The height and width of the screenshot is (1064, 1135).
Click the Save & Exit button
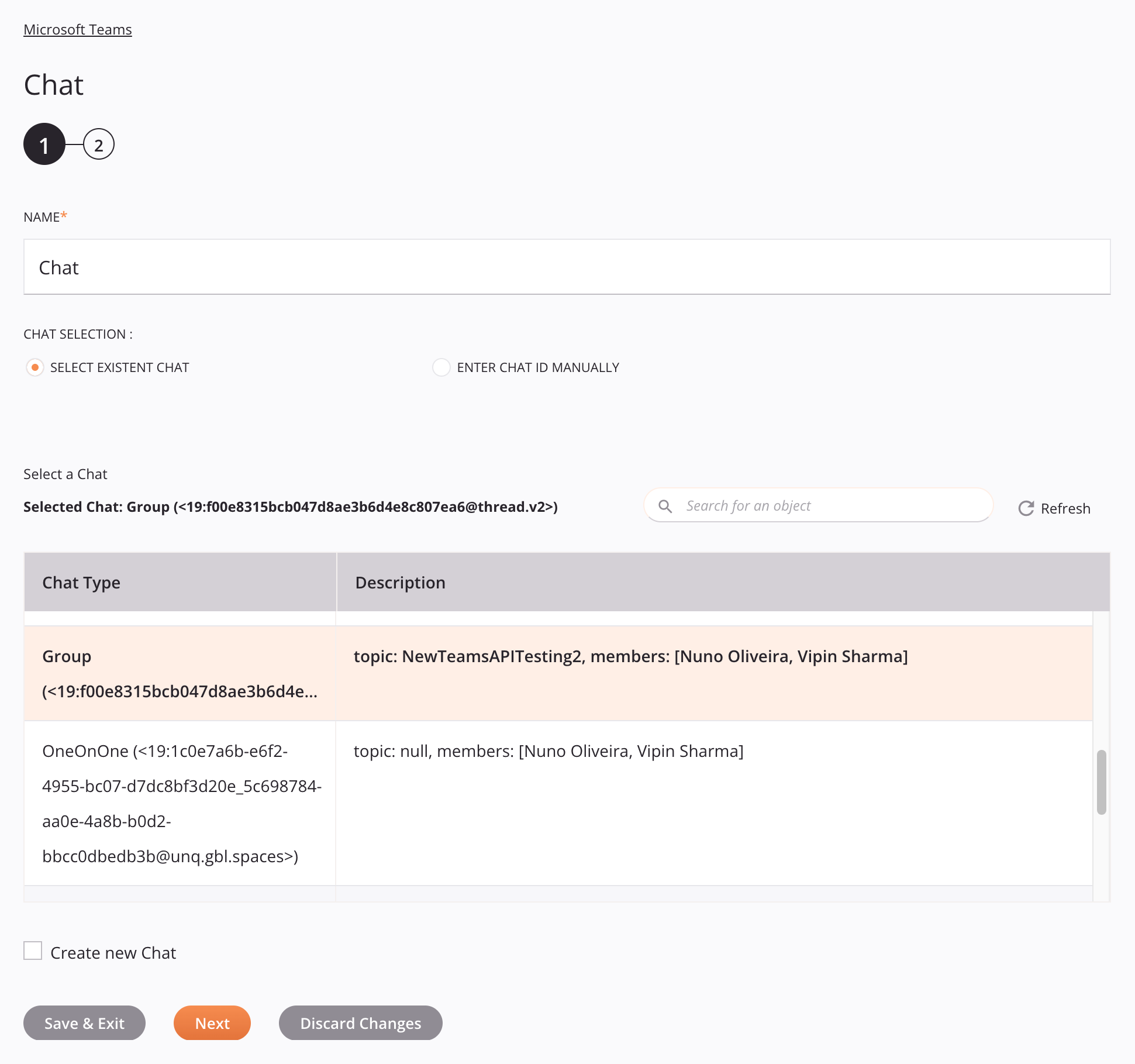[84, 1023]
